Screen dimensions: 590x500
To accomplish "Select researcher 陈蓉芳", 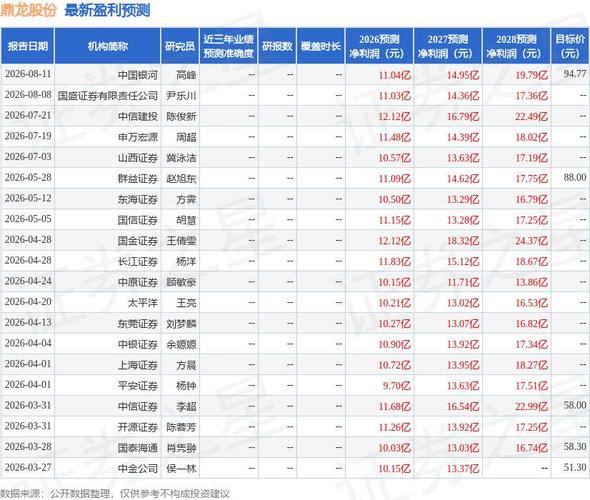I will coord(181,427).
